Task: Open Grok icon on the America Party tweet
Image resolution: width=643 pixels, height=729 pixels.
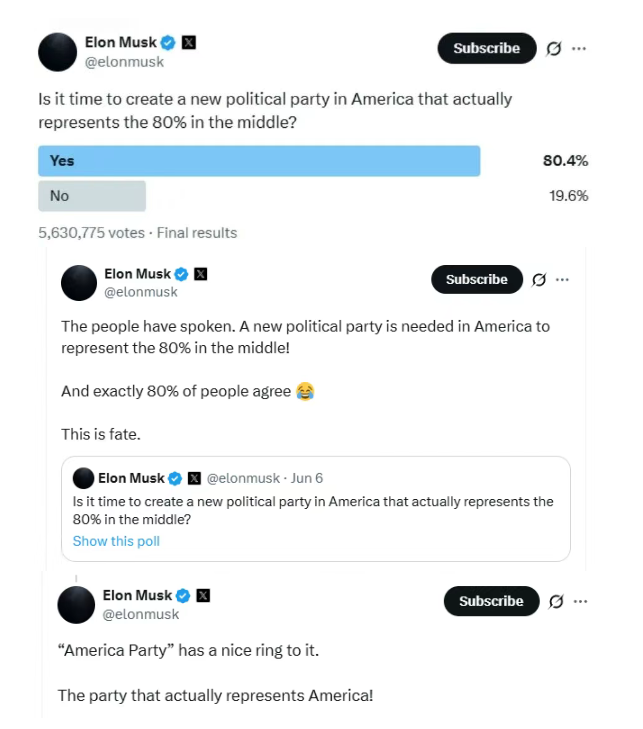Action: 557,601
